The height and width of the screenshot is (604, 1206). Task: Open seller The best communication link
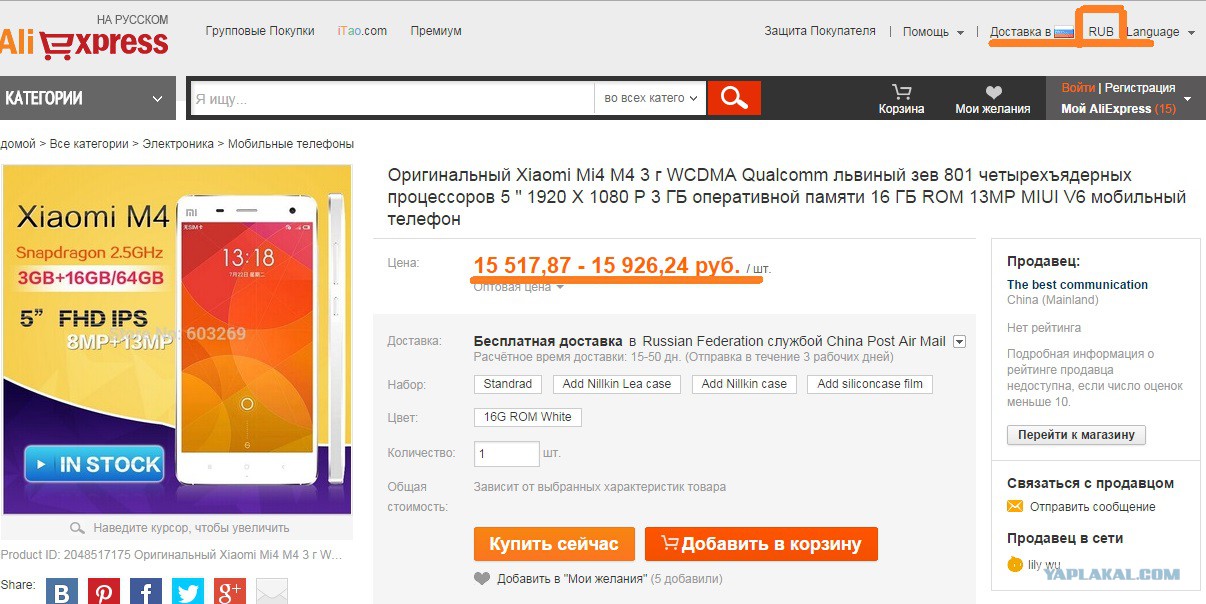click(1077, 285)
